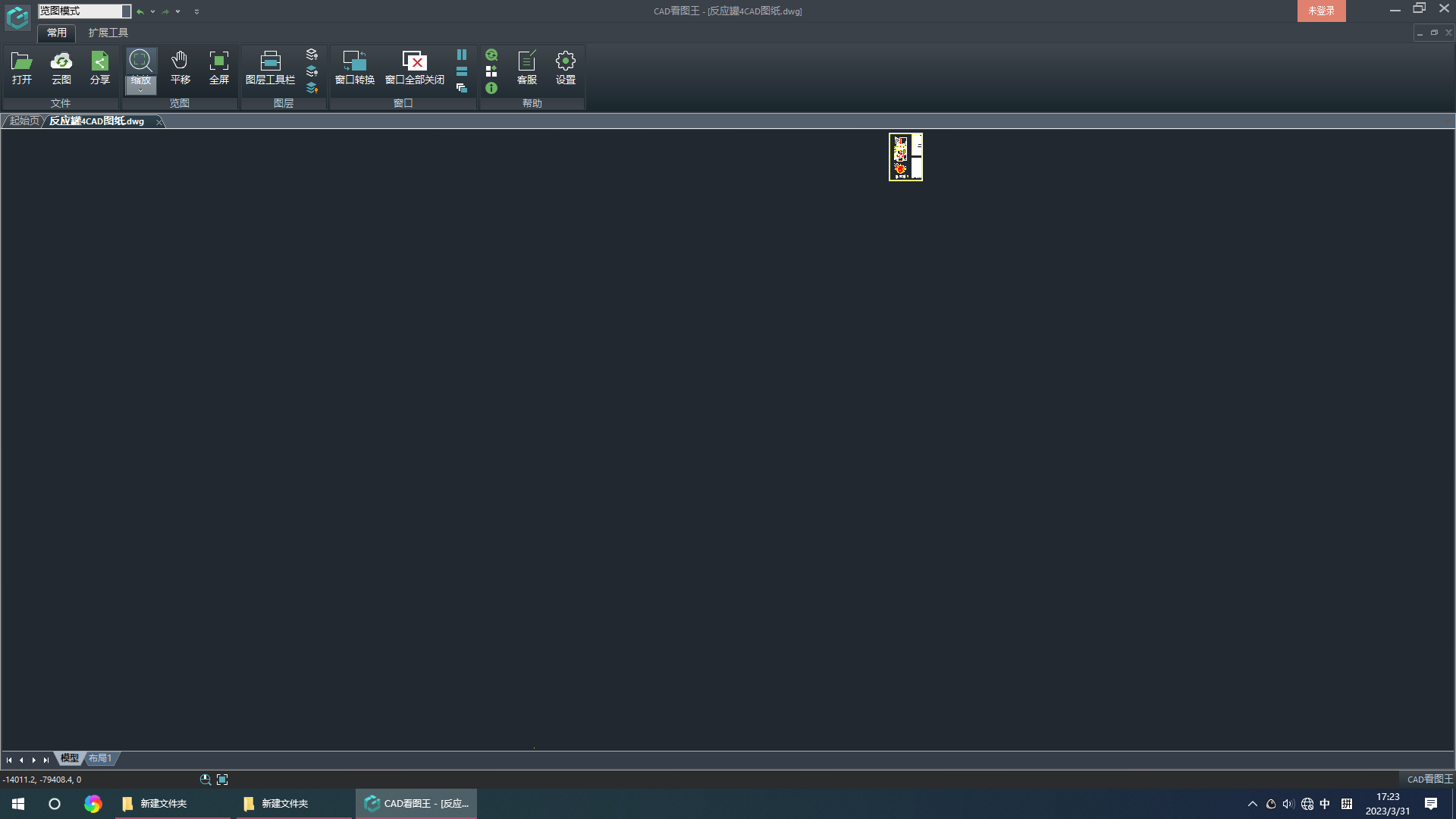
Task: Click the 未登录 login button
Action: [1321, 11]
